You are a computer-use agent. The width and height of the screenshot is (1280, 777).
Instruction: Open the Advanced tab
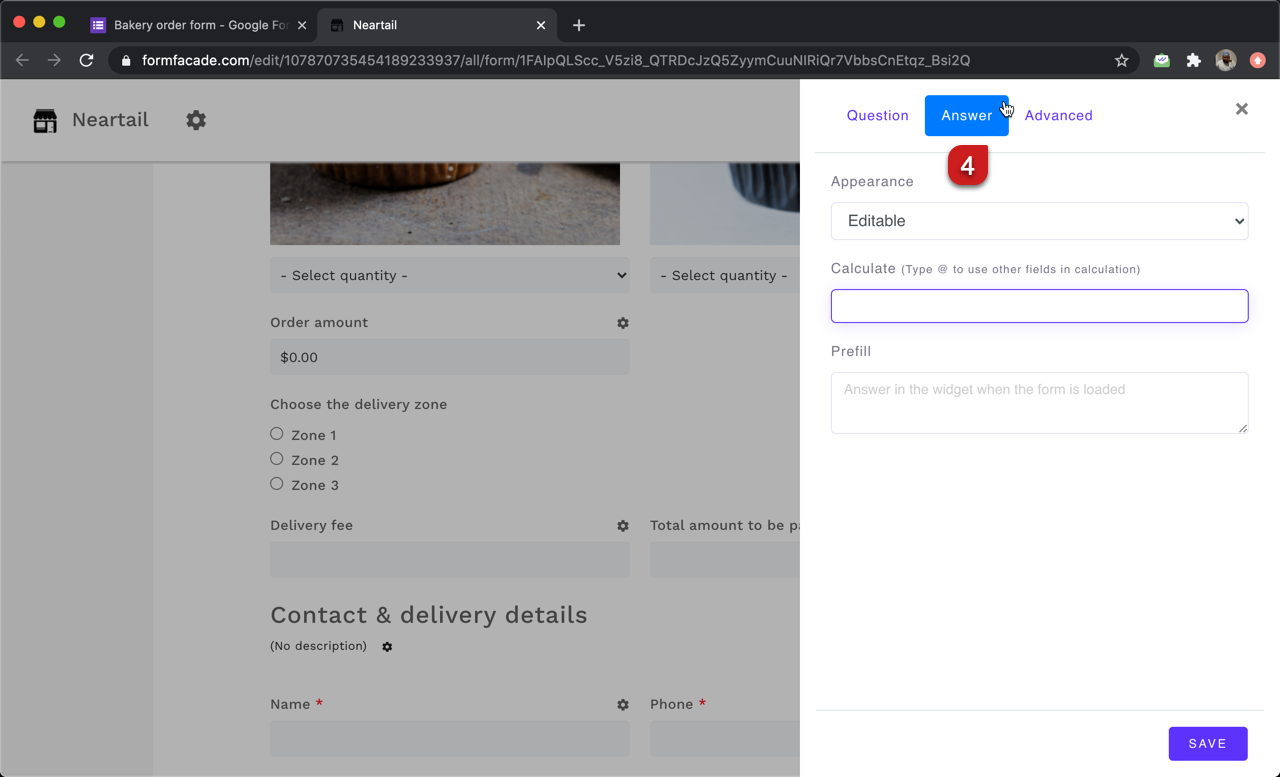[1058, 115]
